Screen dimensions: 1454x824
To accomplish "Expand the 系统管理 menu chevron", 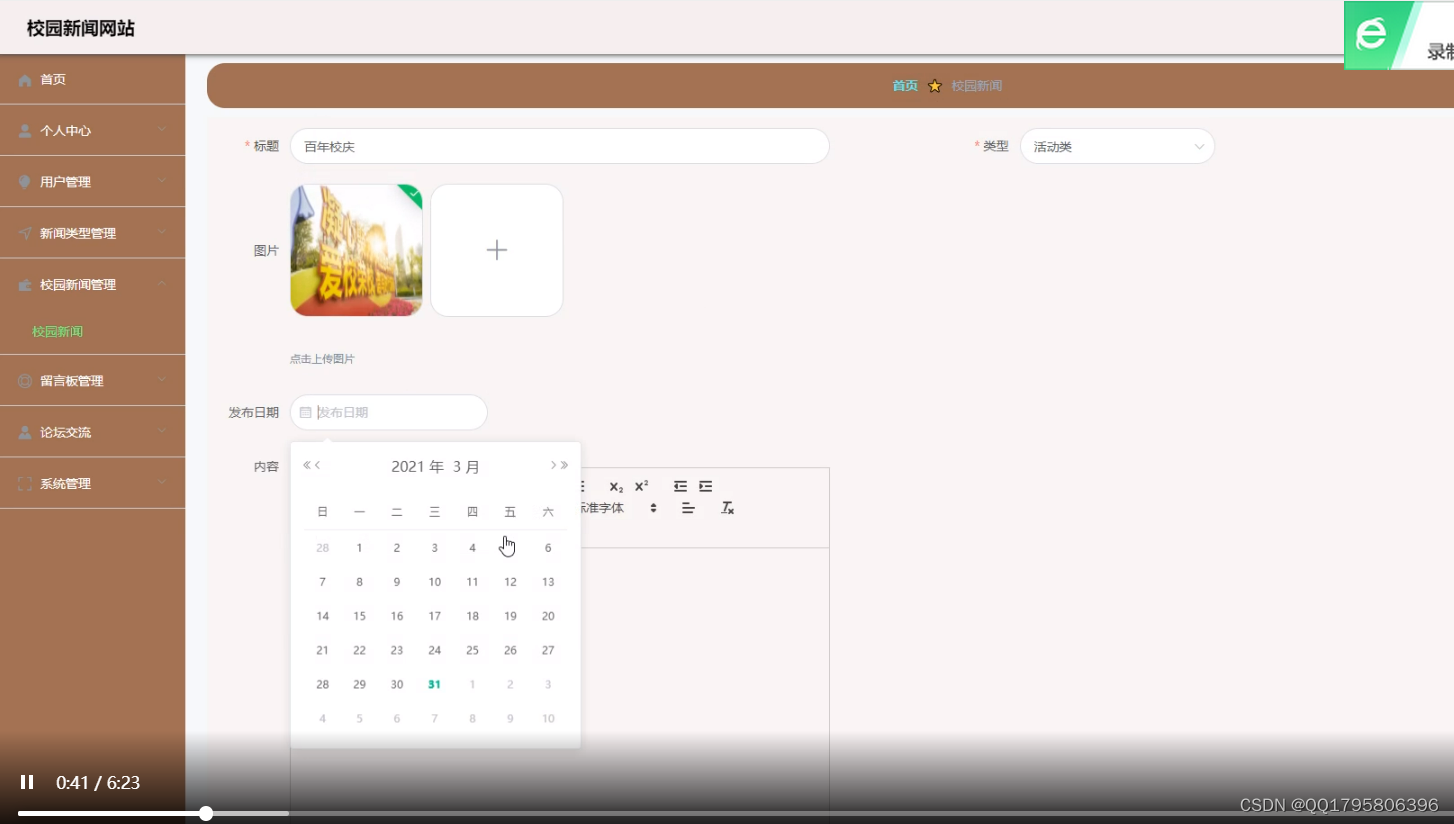I will 162,483.
